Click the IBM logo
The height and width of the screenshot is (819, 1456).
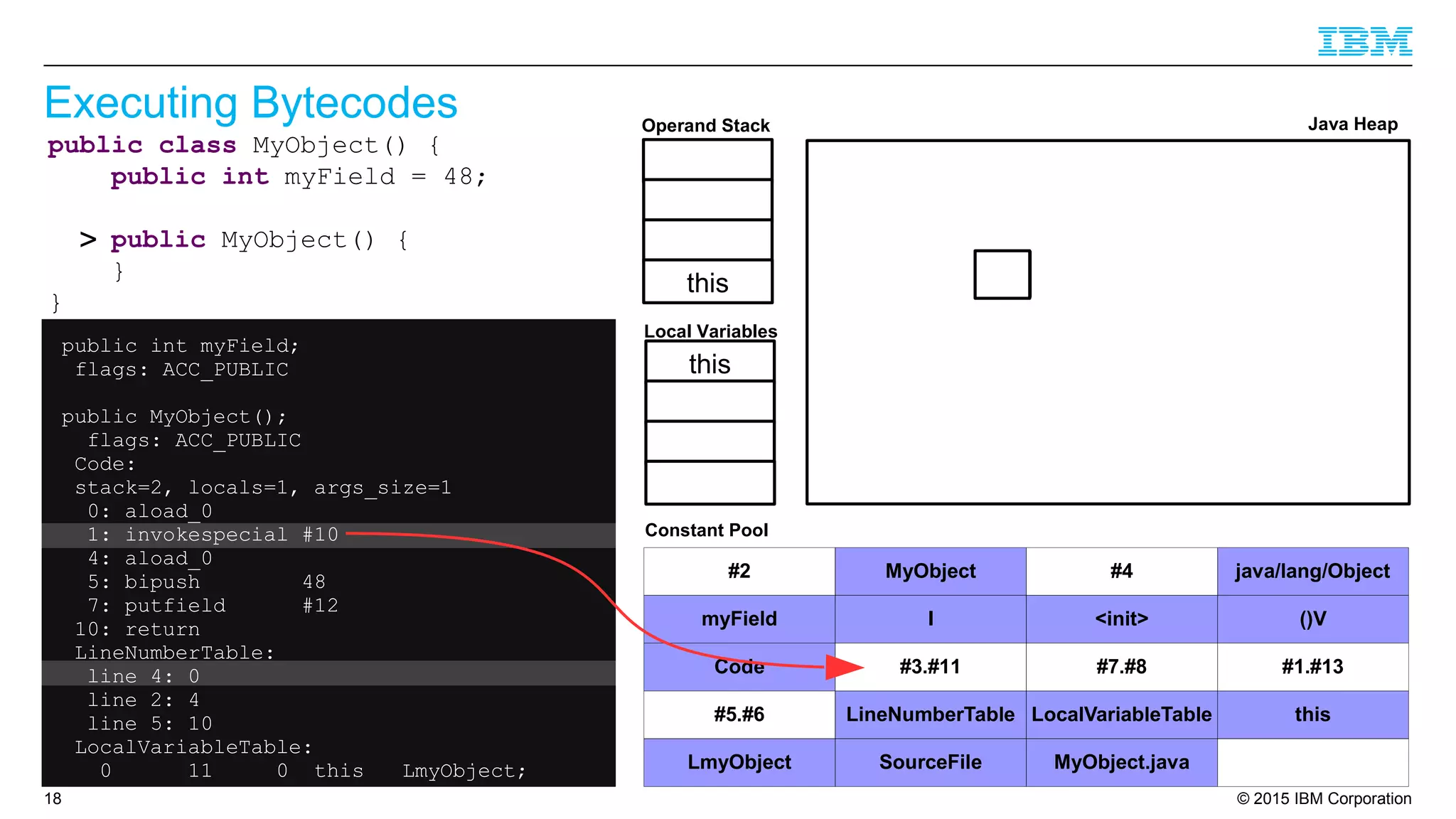[x=1364, y=41]
